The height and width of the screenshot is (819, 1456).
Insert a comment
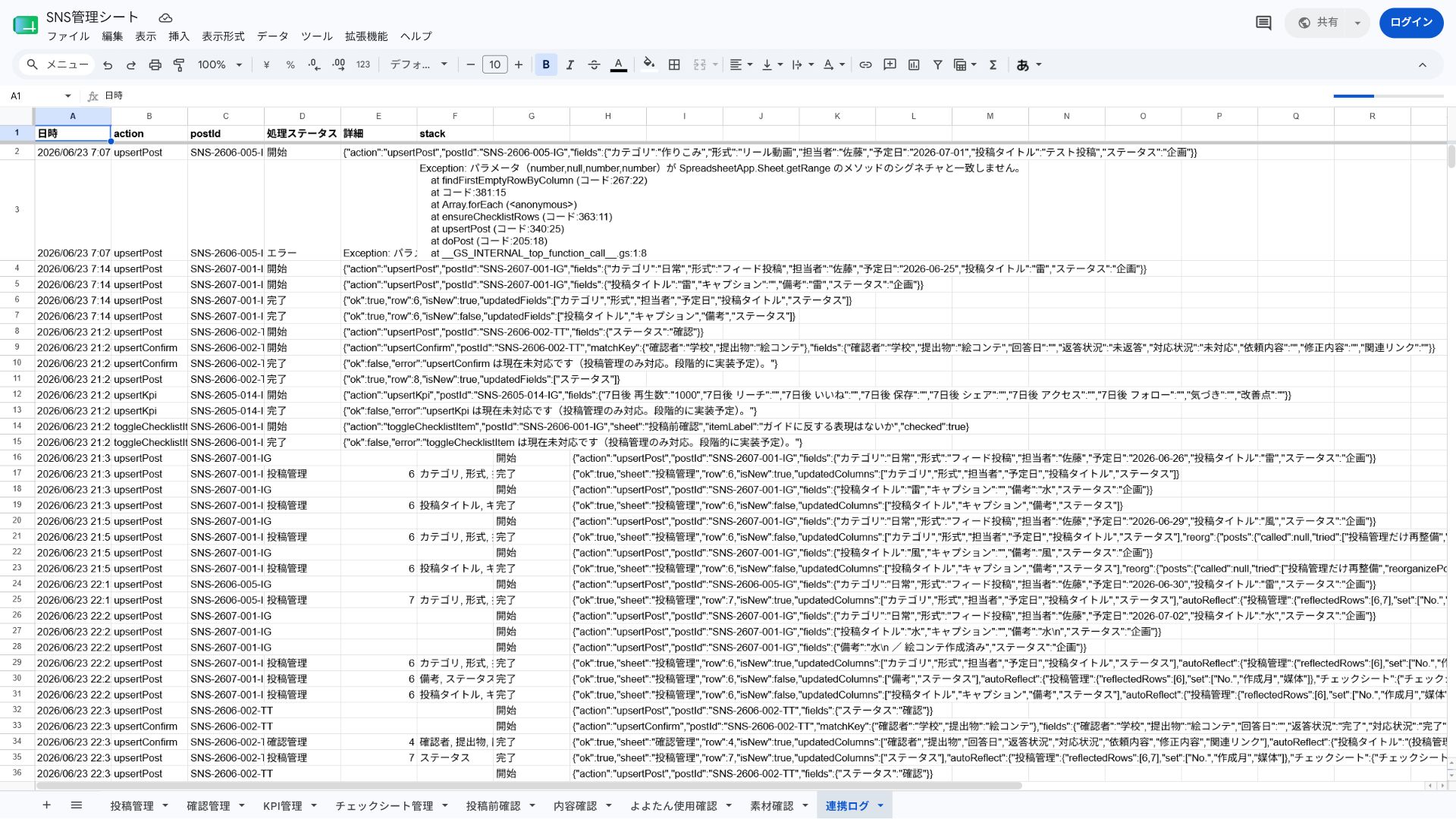(890, 65)
